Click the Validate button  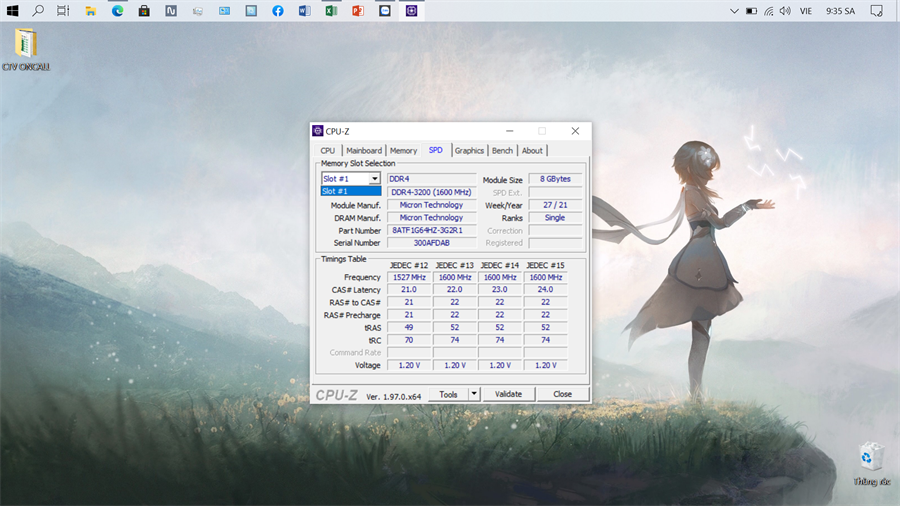[509, 394]
